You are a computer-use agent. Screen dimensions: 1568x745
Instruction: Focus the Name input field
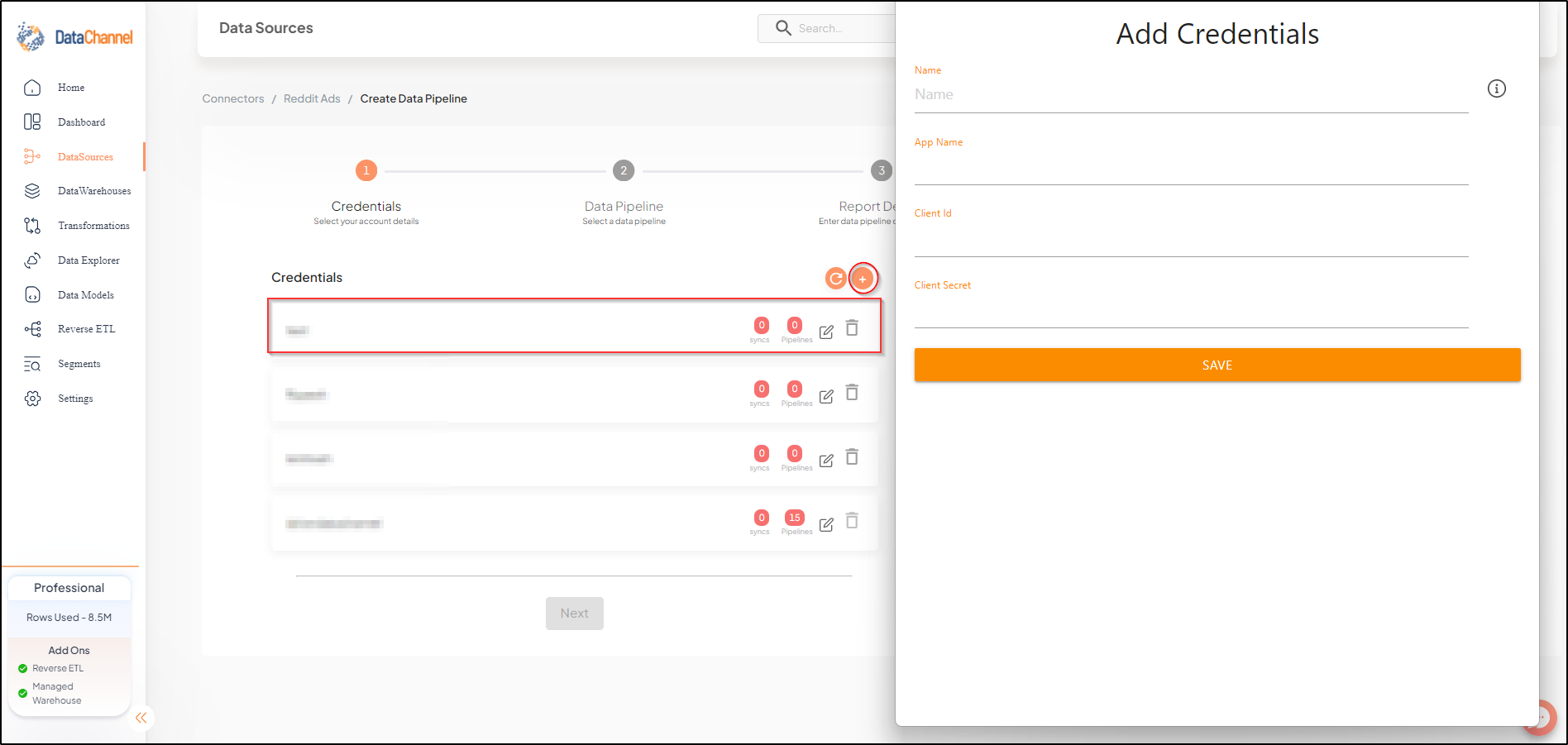(1191, 95)
